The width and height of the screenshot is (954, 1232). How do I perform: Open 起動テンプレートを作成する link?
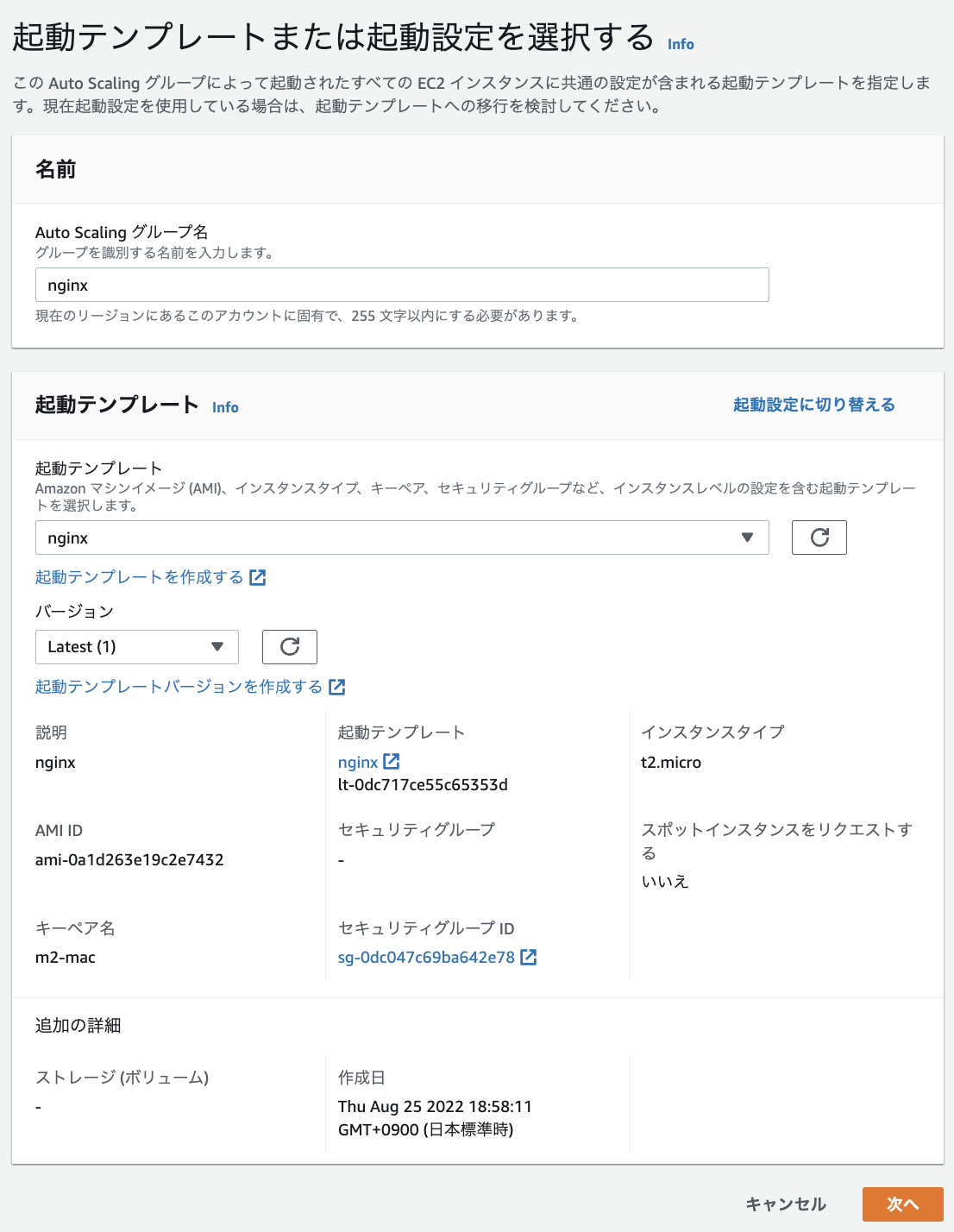coord(138,576)
